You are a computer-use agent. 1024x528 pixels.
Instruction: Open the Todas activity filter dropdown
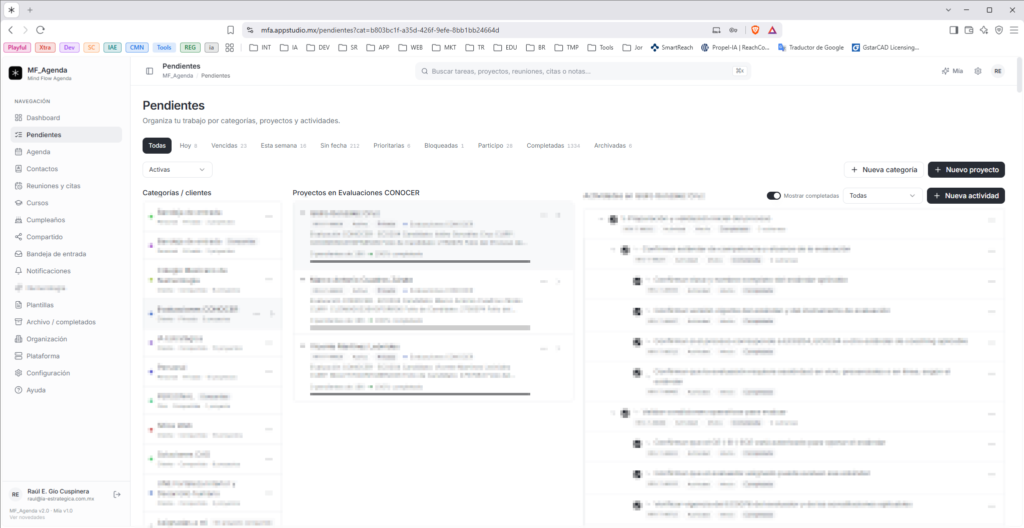[x=882, y=195]
